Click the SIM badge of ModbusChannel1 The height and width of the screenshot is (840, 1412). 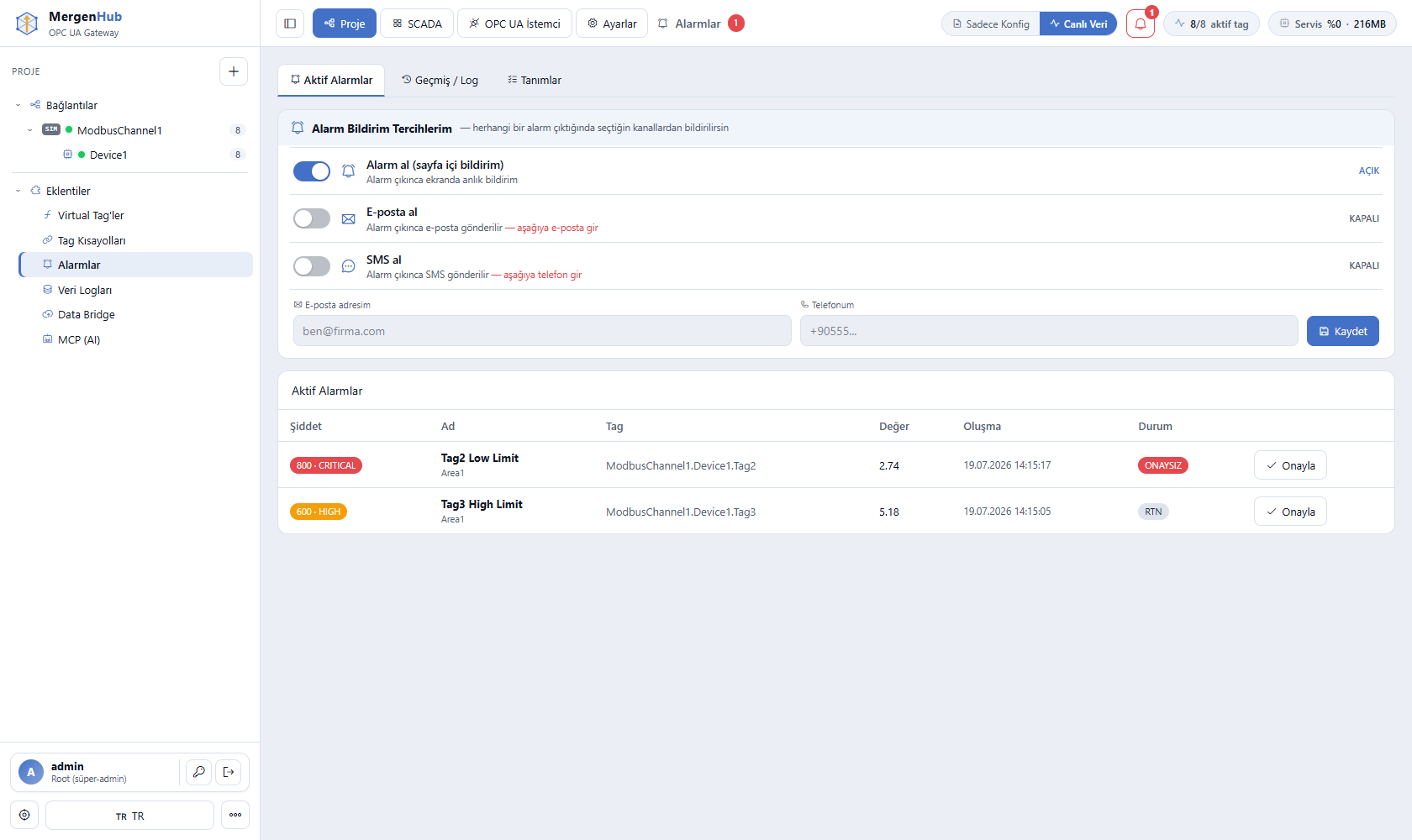pyautogui.click(x=51, y=129)
